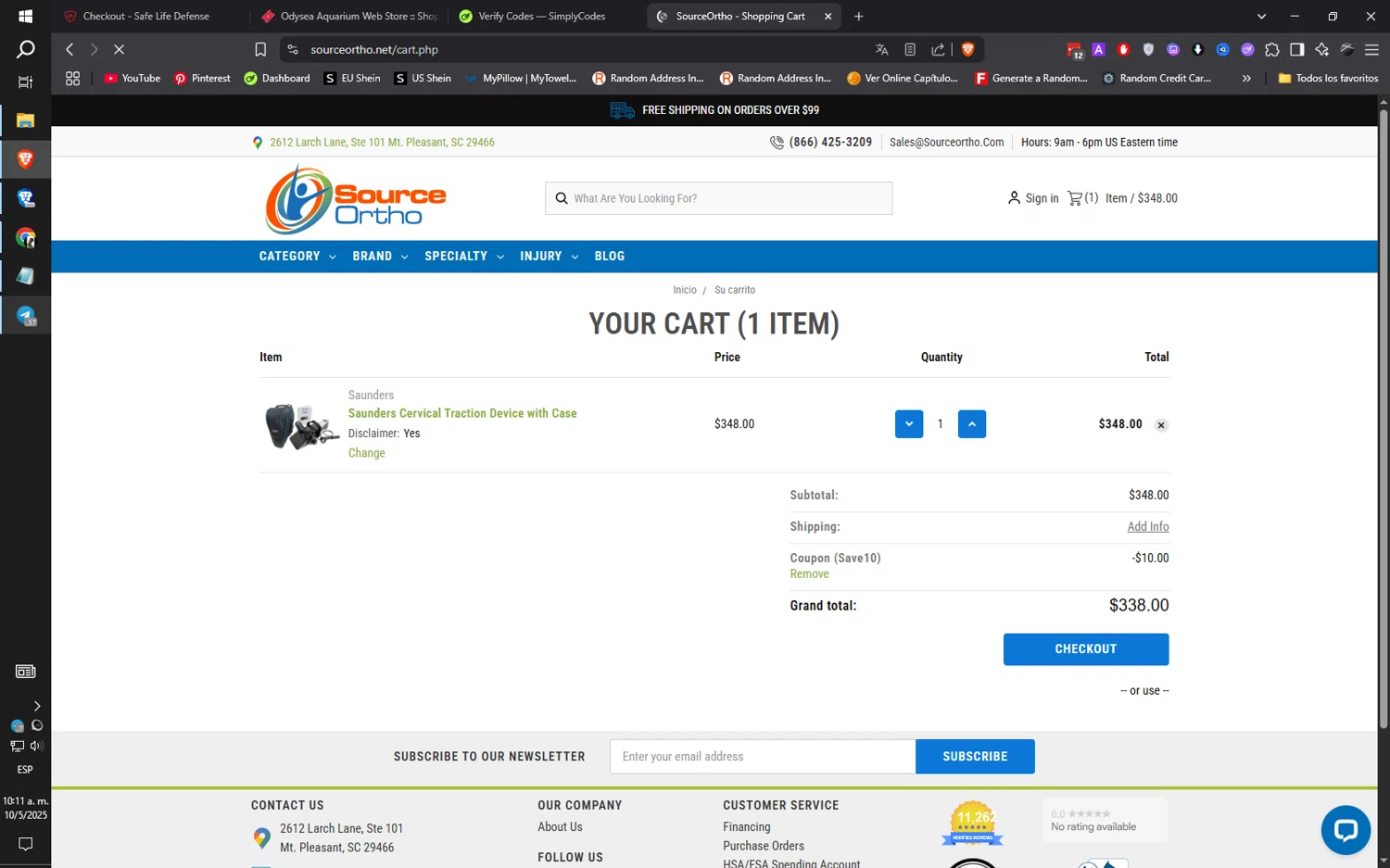1390x868 pixels.
Task: Open the browser extensions puzzle icon
Action: pos(1271,49)
